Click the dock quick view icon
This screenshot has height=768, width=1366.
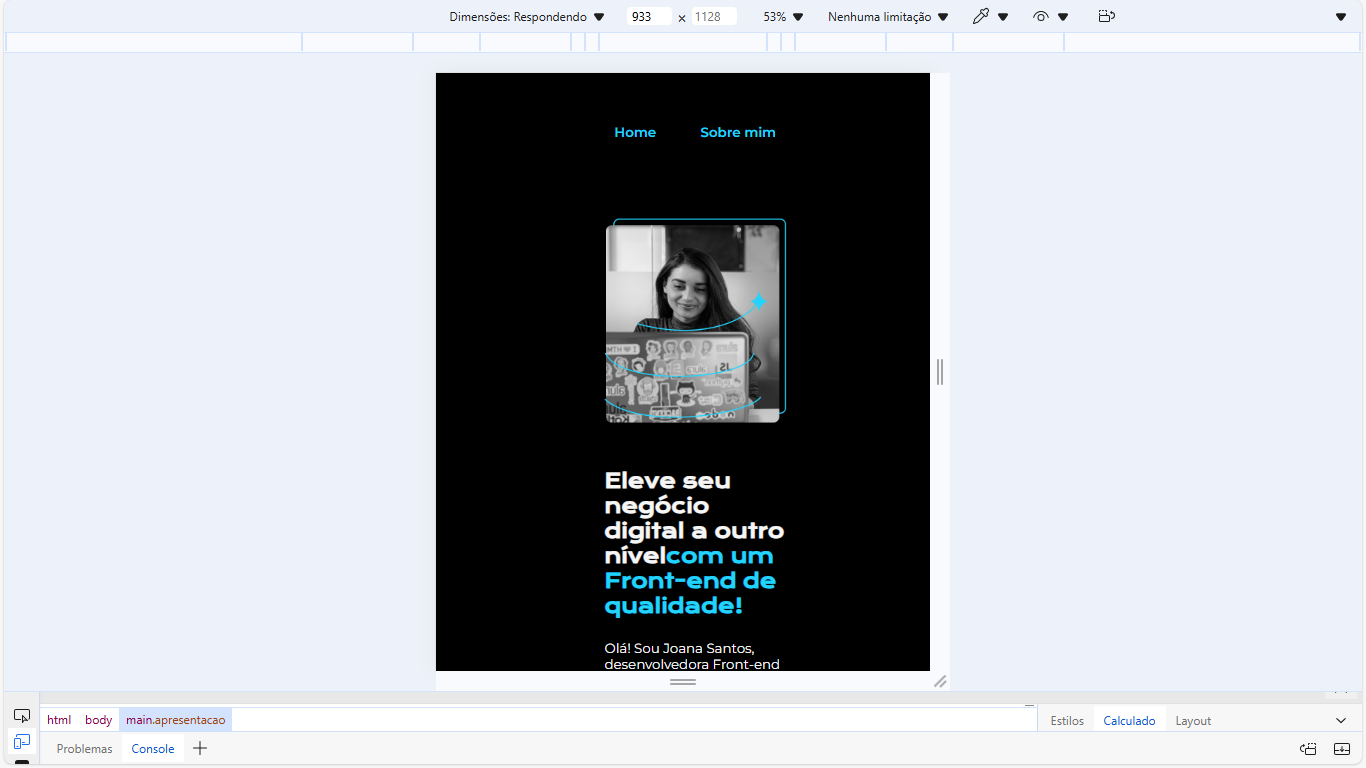[1308, 748]
